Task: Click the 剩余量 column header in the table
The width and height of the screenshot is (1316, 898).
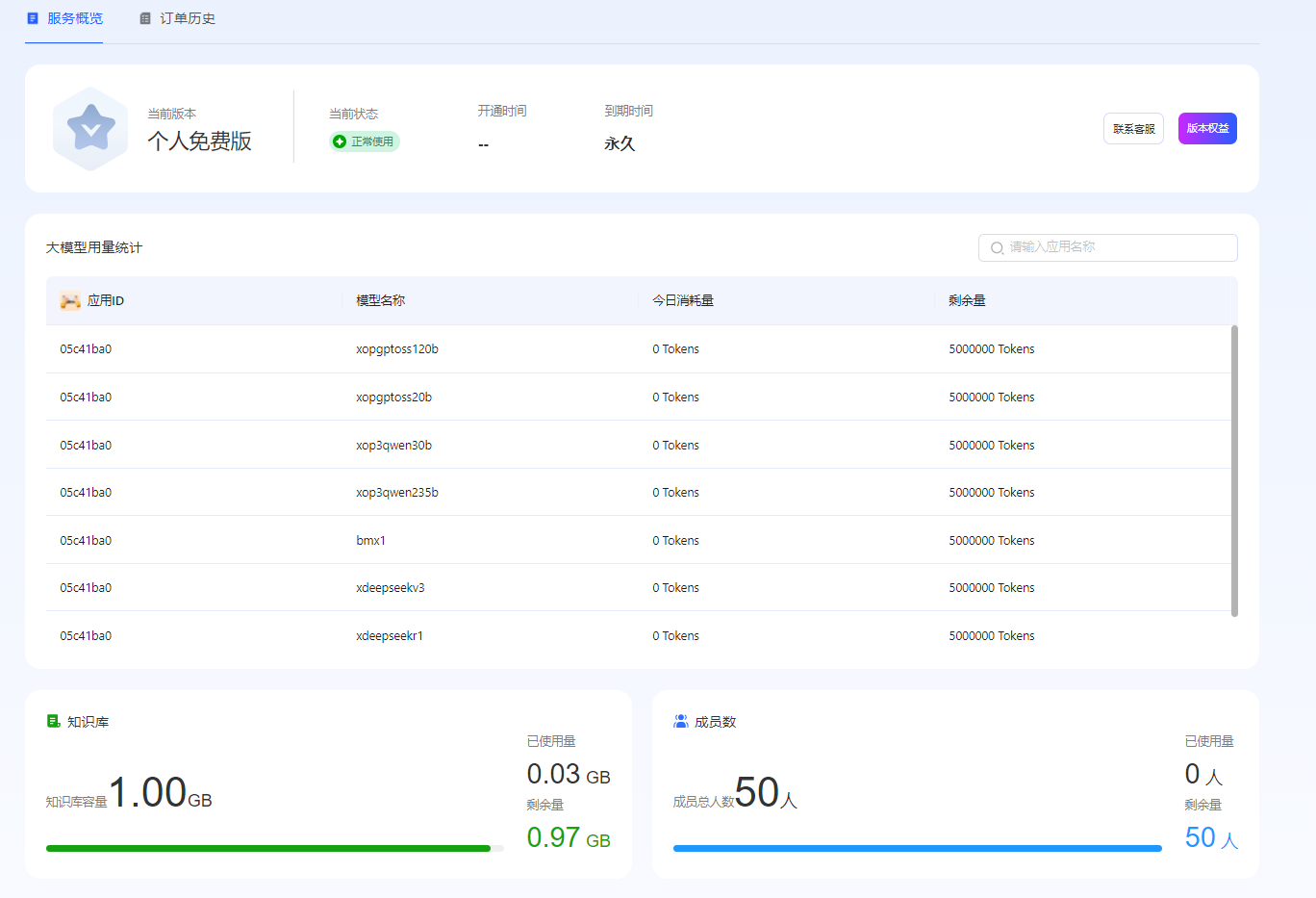Action: pyautogui.click(x=967, y=301)
